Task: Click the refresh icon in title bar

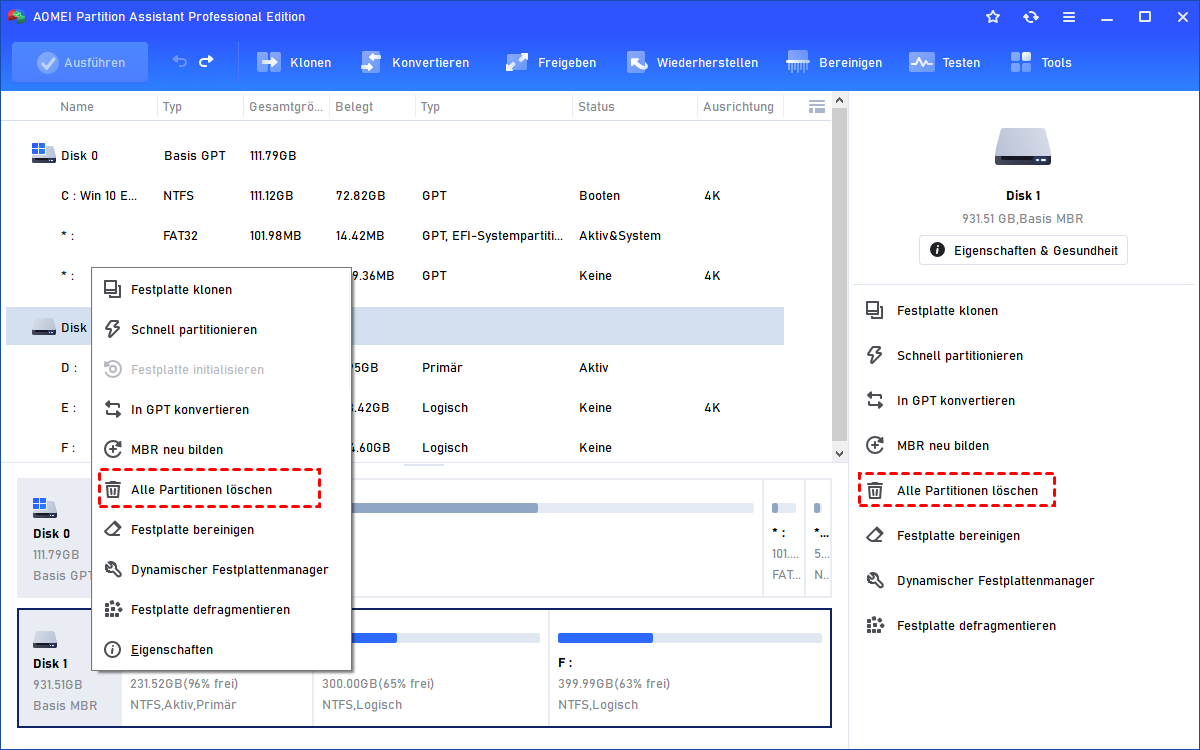Action: click(x=1031, y=17)
